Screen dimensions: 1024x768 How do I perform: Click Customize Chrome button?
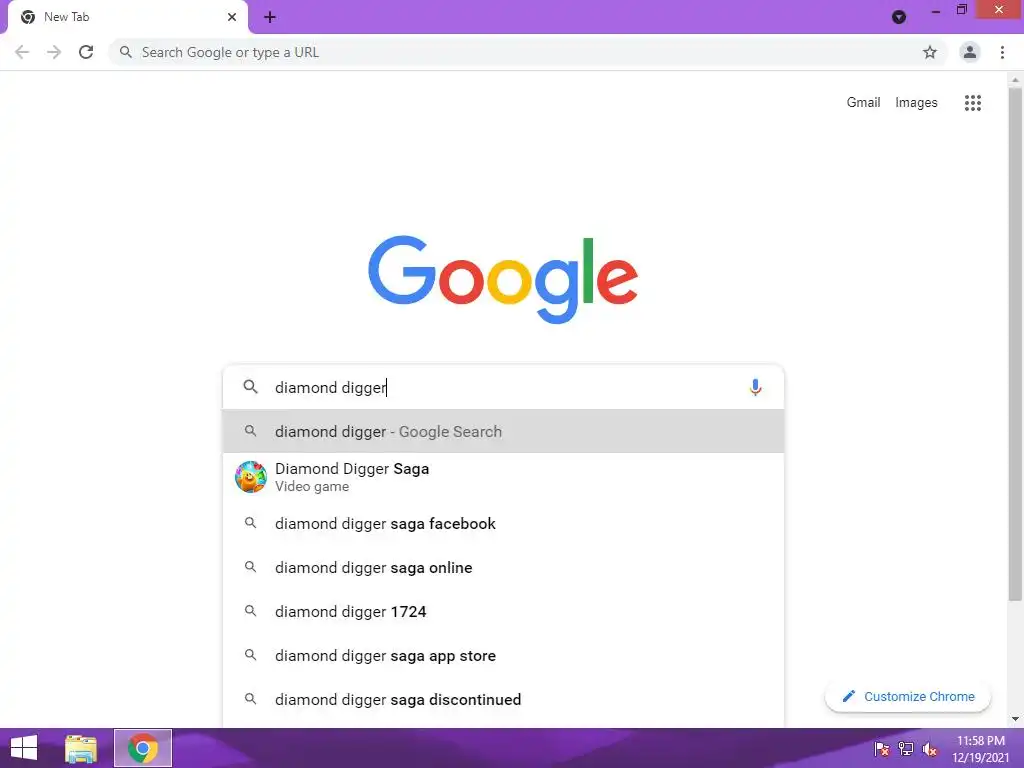(x=908, y=696)
